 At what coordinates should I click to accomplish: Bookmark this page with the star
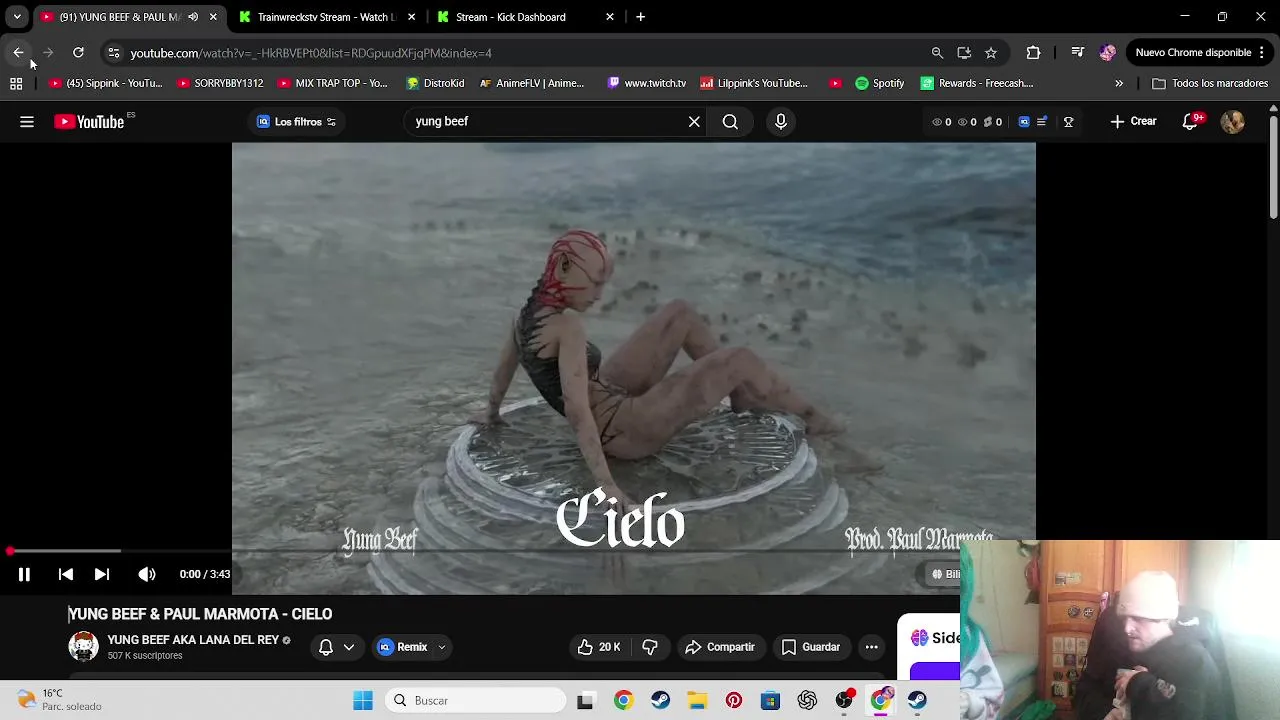[991, 53]
